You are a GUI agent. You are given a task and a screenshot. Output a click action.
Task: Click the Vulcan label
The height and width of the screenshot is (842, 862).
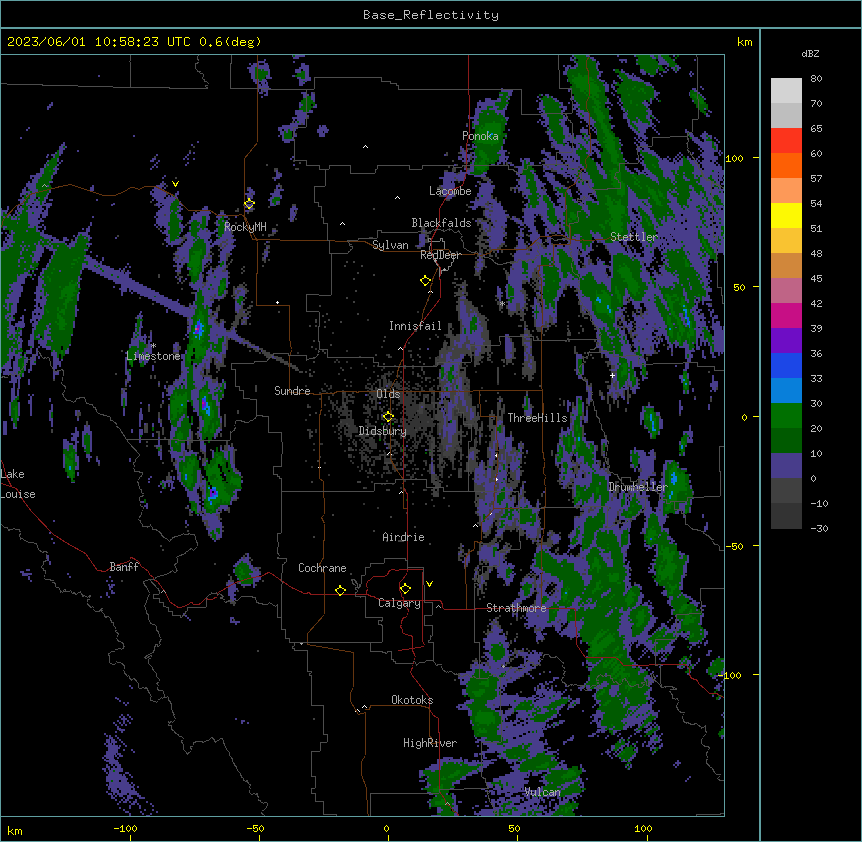(x=543, y=792)
